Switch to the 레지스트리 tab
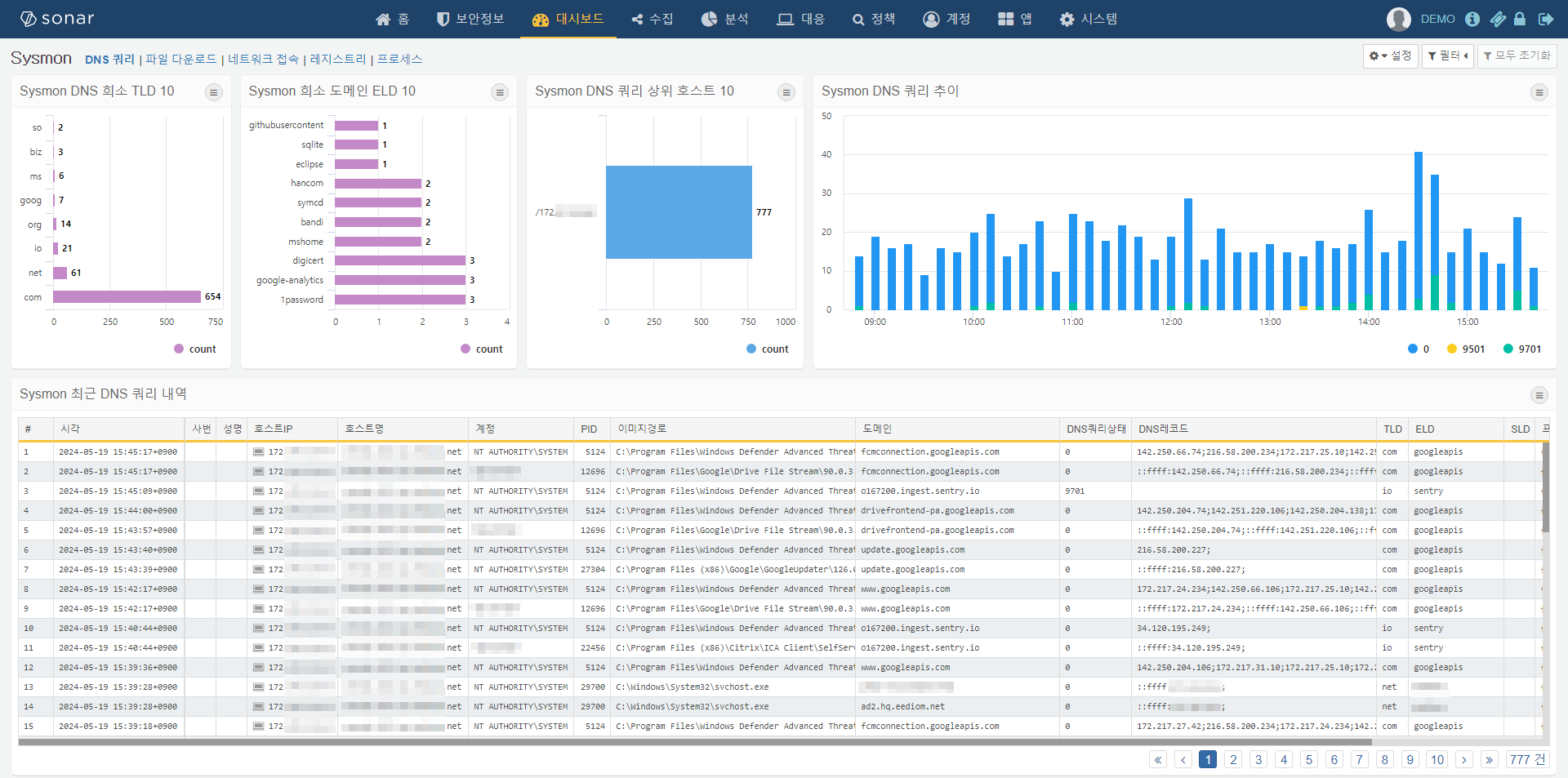 click(x=338, y=60)
